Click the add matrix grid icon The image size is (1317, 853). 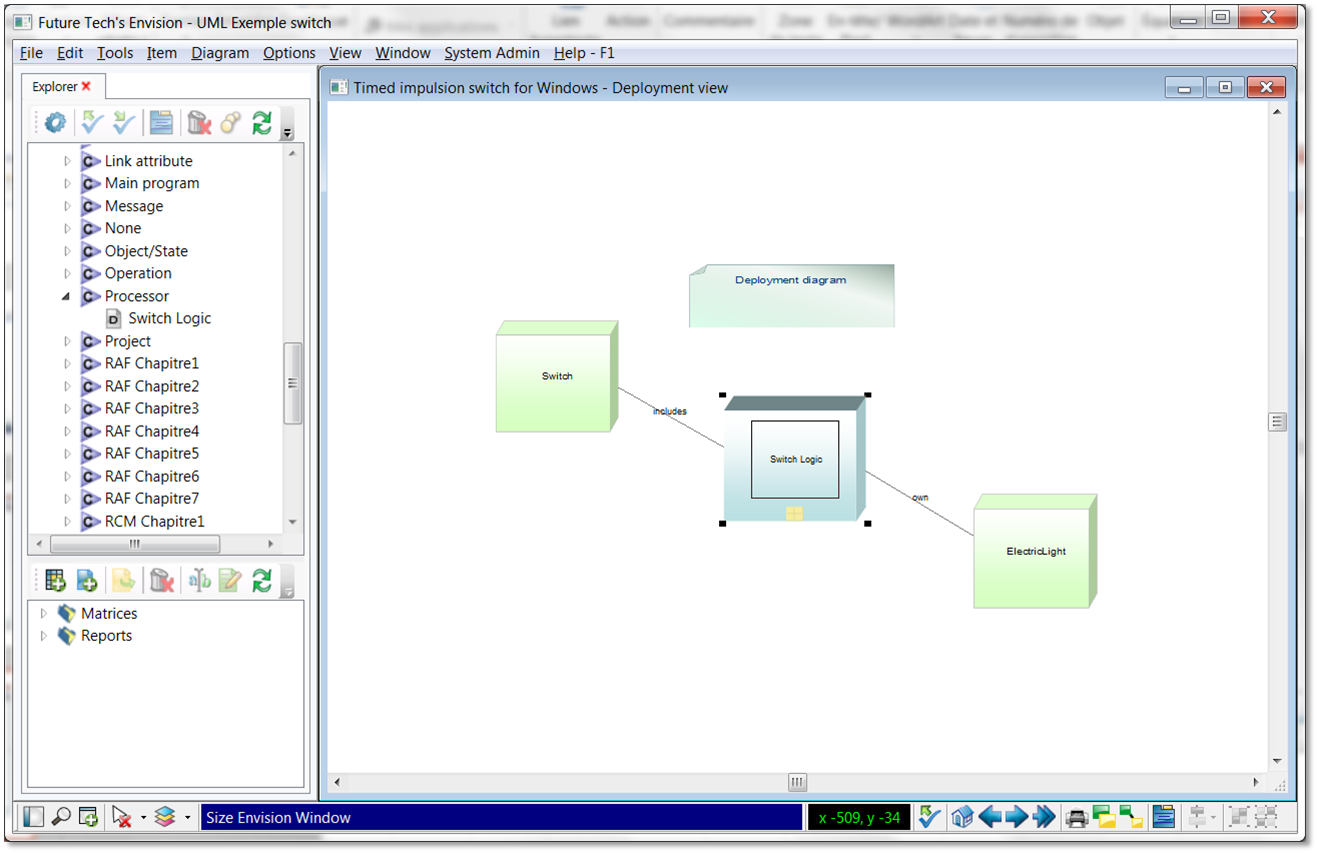(x=56, y=581)
